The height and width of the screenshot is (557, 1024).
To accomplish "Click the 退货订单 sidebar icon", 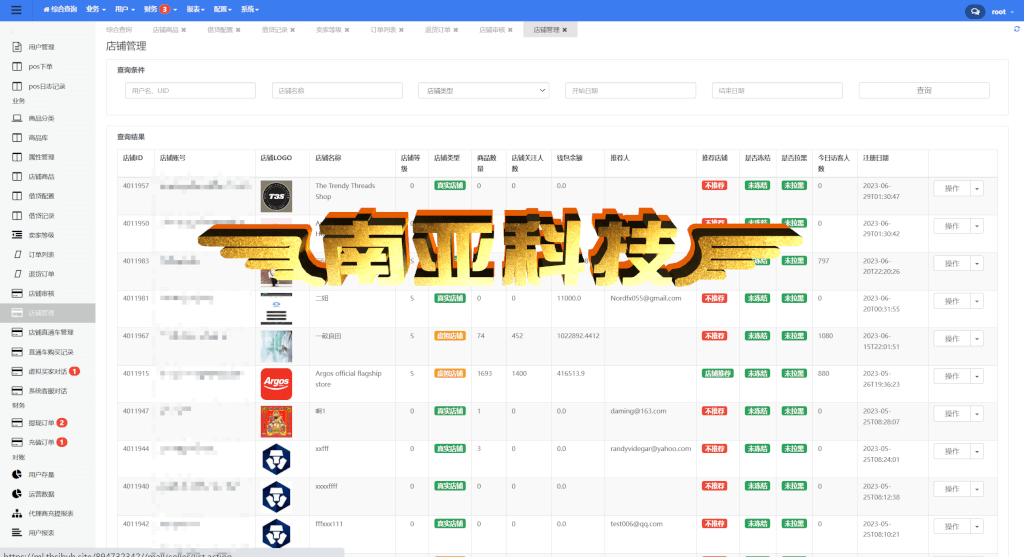I will pyautogui.click(x=18, y=274).
